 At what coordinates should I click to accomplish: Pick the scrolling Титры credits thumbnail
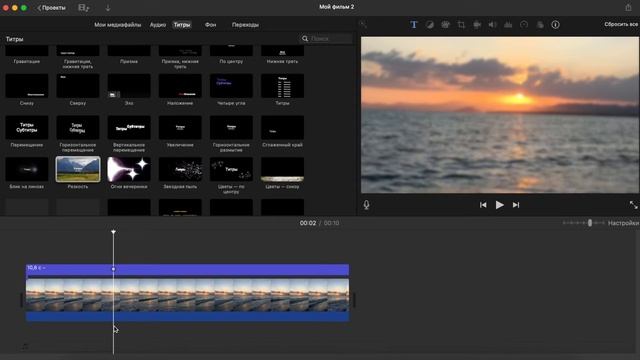pyautogui.click(x=282, y=86)
